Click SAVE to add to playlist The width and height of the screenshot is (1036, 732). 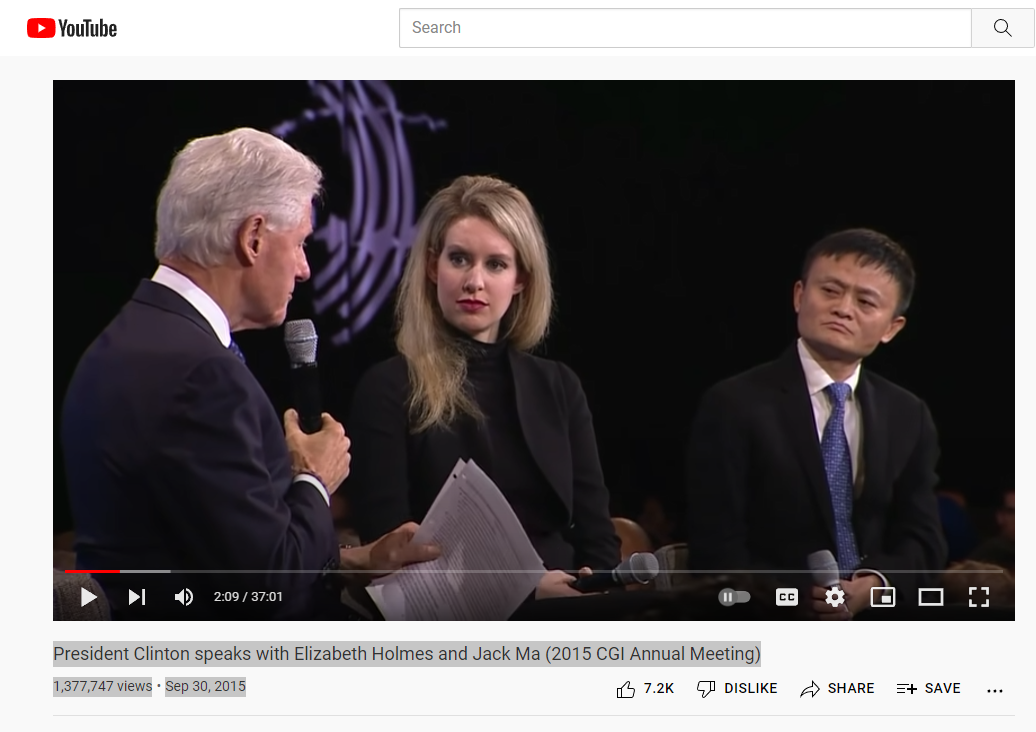pyautogui.click(x=928, y=689)
